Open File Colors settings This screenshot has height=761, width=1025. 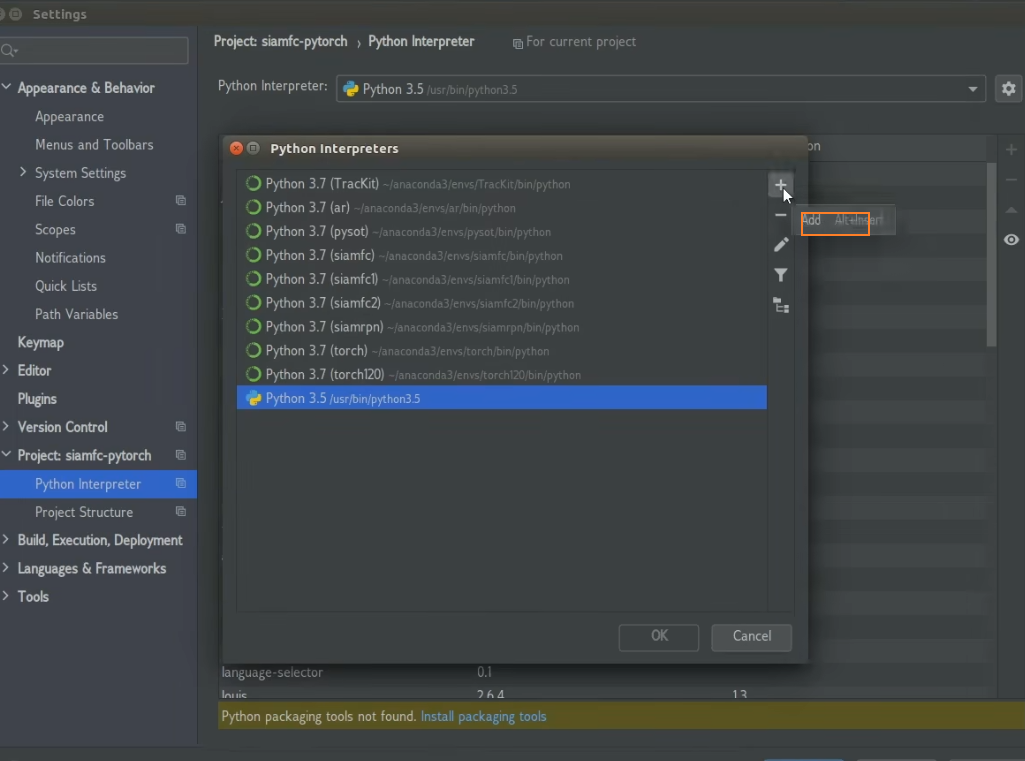pyautogui.click(x=64, y=201)
